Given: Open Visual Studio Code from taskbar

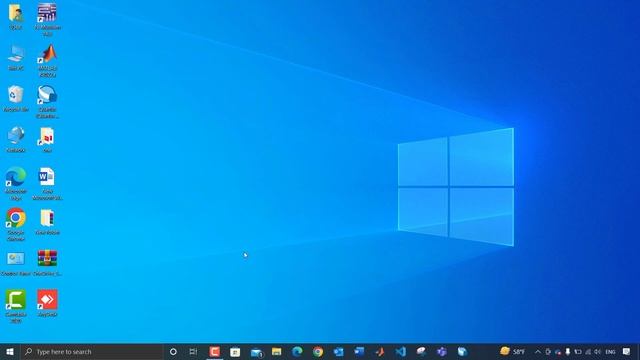Looking at the screenshot, I should [400, 351].
